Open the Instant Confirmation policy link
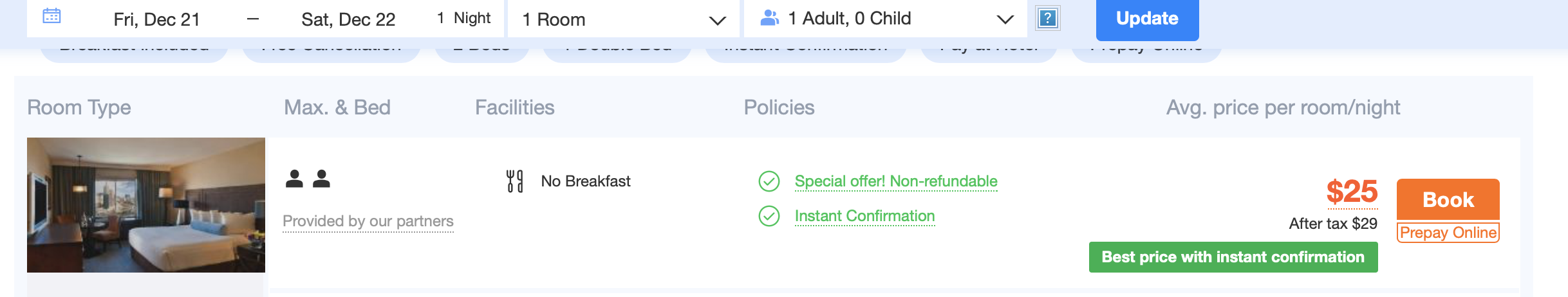This screenshot has height=297, width=1568. pos(864,216)
